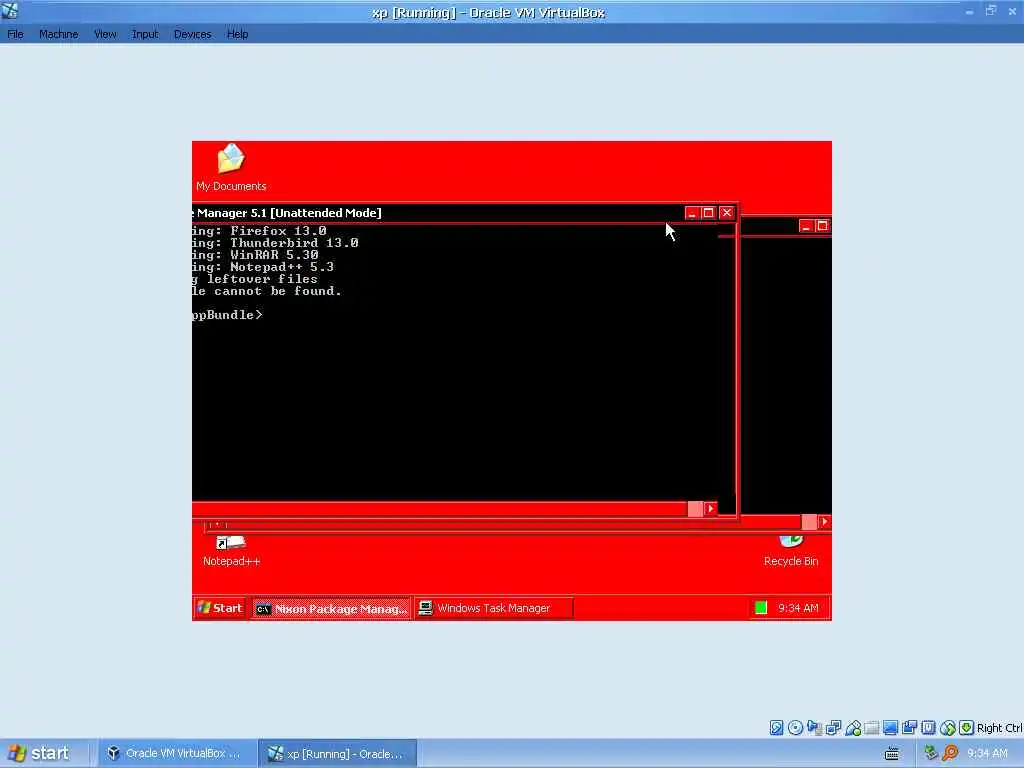Click the 'leftover files' console line
1024x768 pixels.
click(255, 279)
